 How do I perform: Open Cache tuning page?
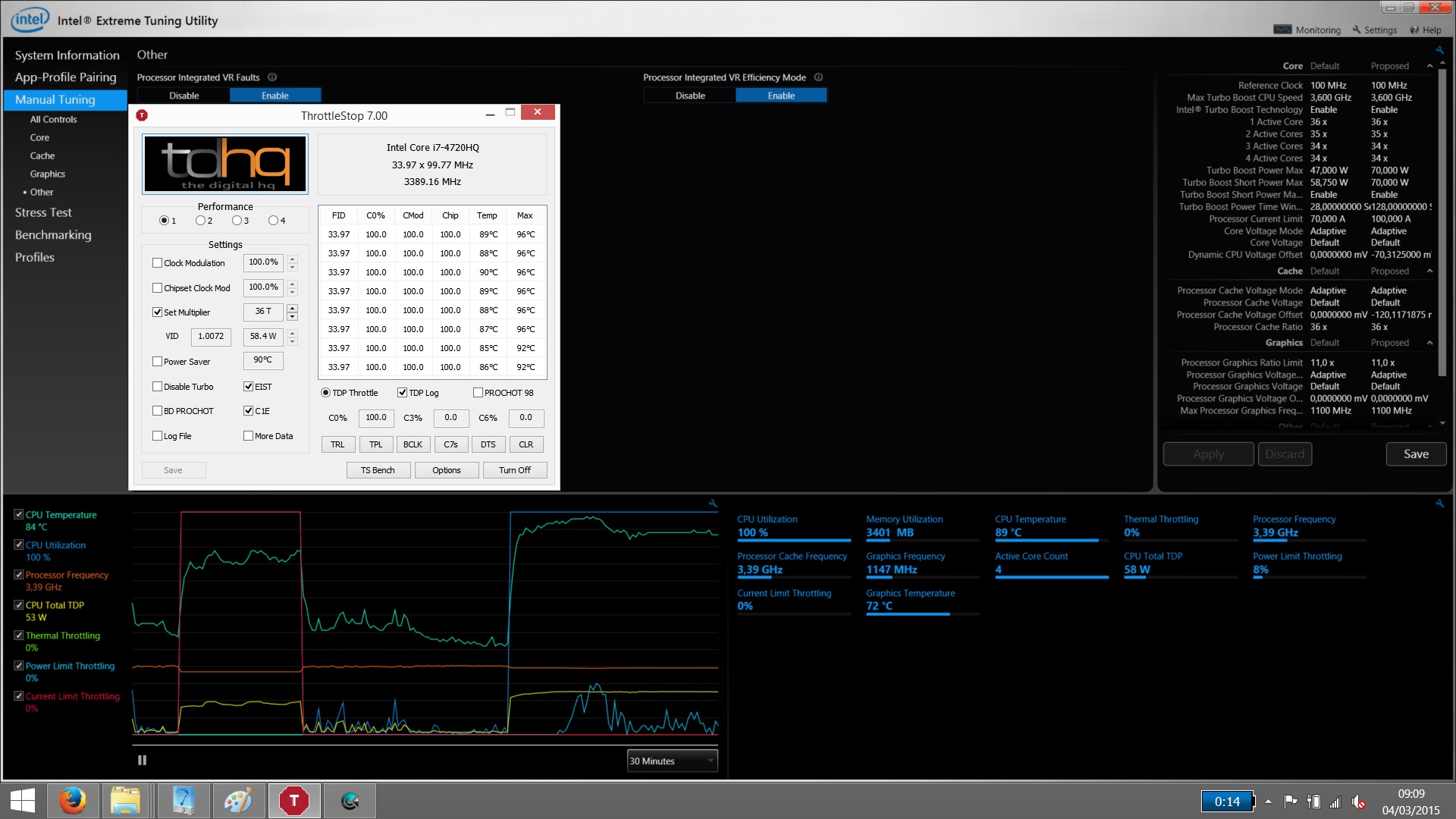42,155
